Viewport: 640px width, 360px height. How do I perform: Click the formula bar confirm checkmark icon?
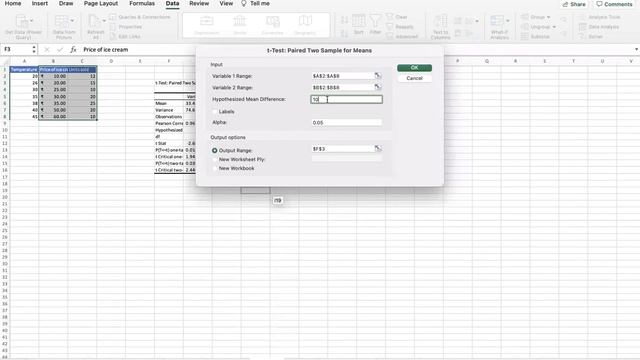coord(60,49)
